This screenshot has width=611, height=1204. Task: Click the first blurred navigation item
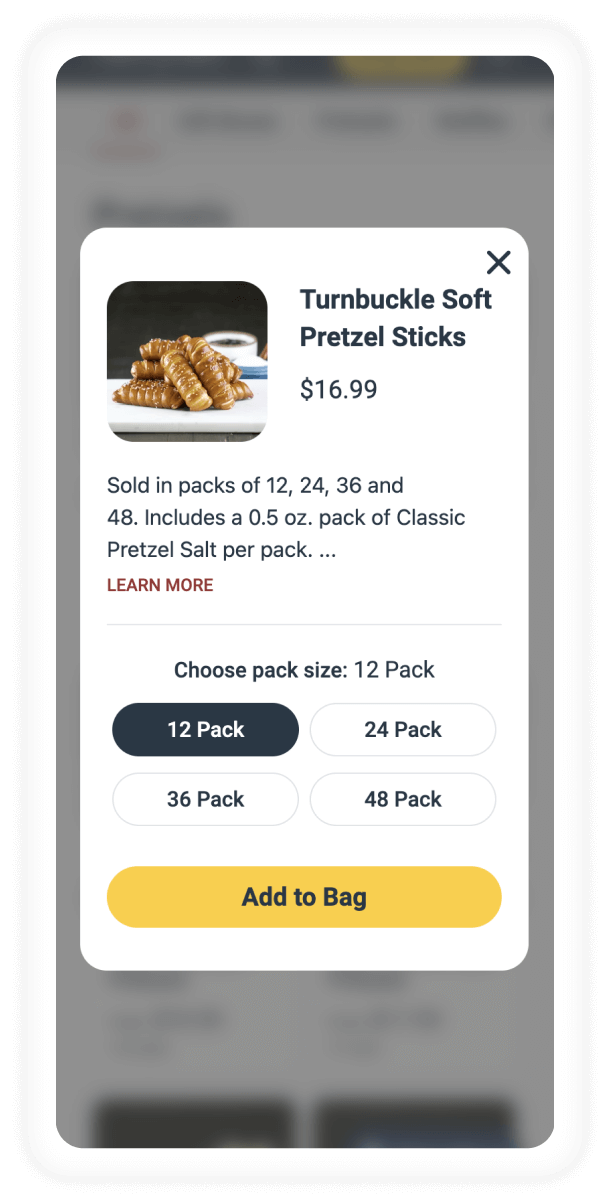click(228, 123)
